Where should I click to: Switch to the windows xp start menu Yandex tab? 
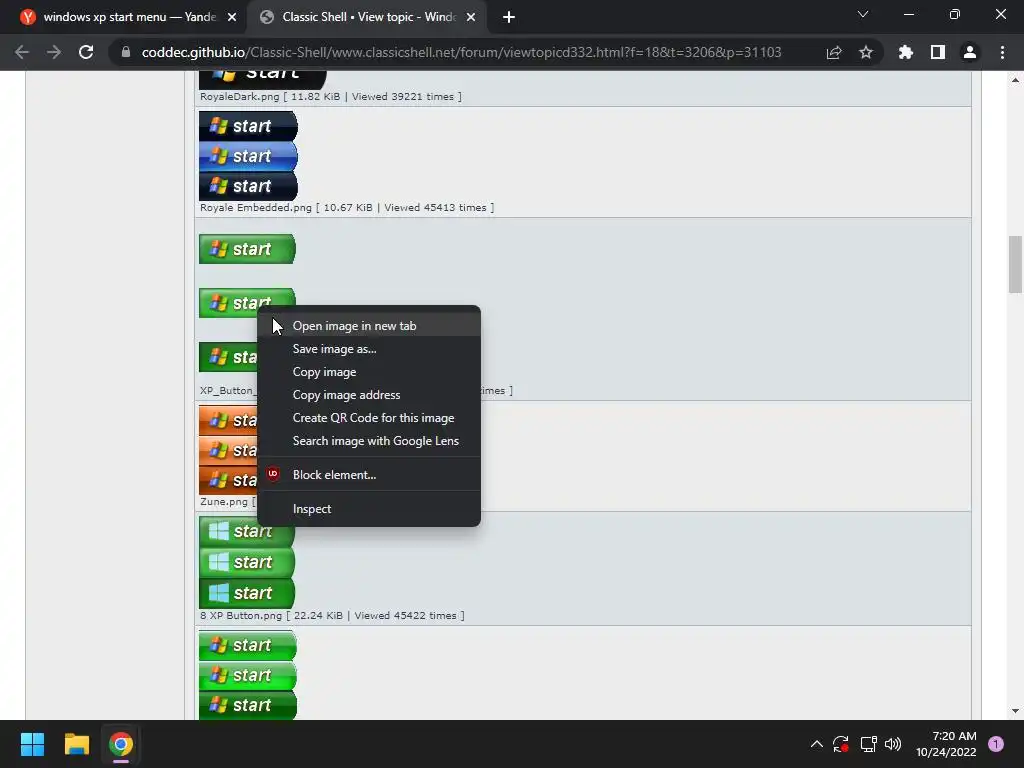[123, 17]
